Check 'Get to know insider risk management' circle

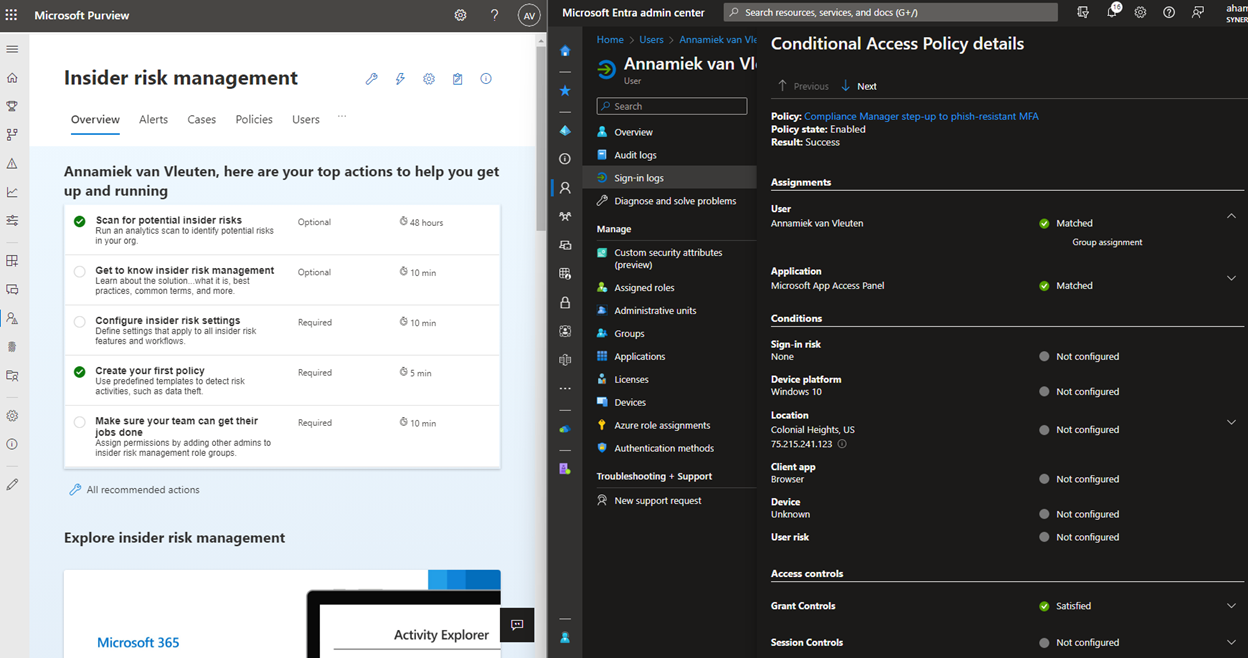(x=79, y=271)
